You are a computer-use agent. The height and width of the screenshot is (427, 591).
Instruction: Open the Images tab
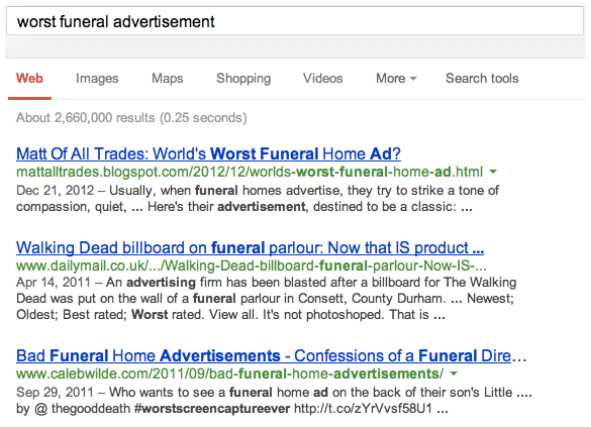[x=97, y=78]
